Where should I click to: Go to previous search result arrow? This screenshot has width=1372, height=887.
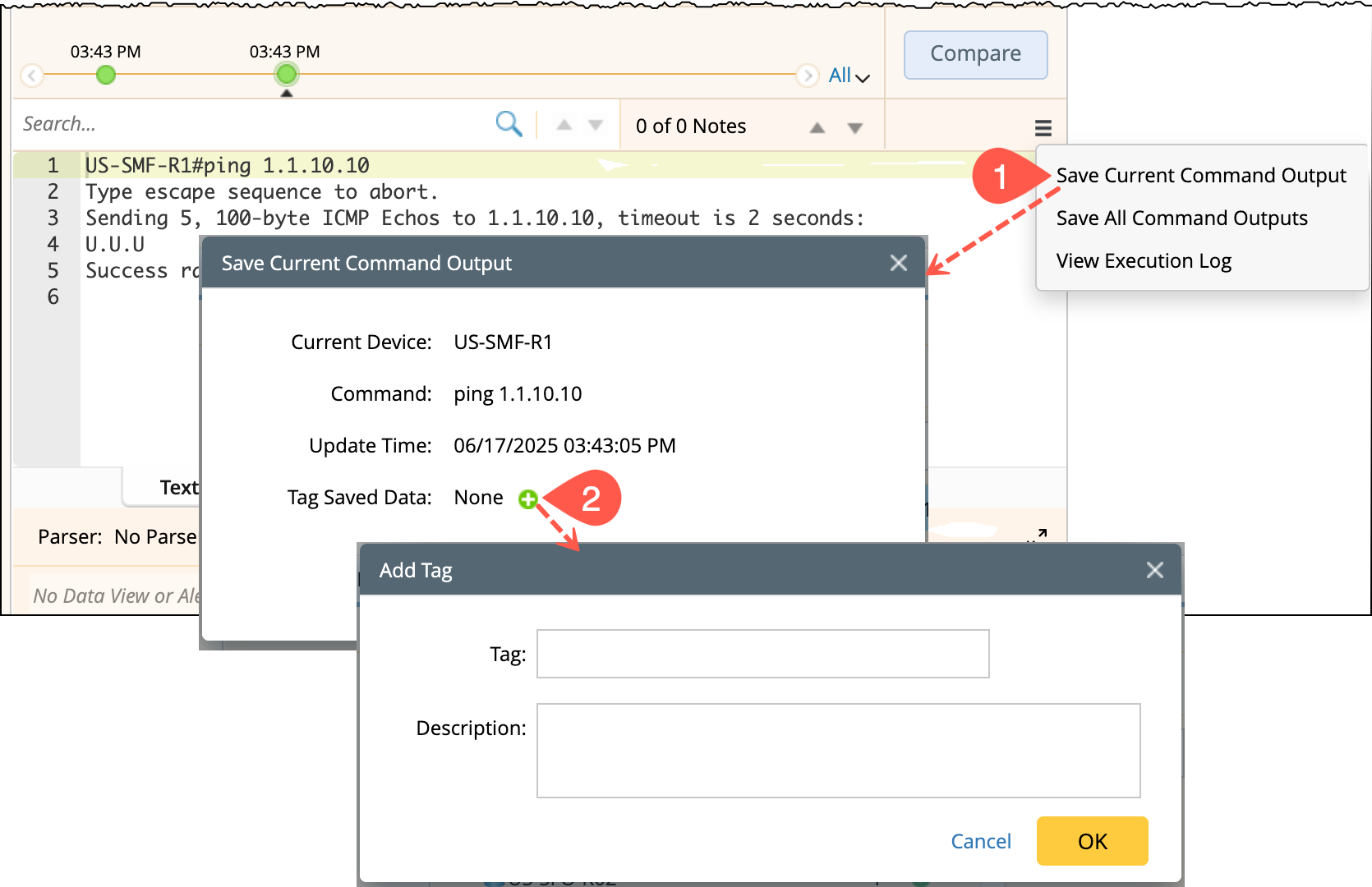click(564, 126)
